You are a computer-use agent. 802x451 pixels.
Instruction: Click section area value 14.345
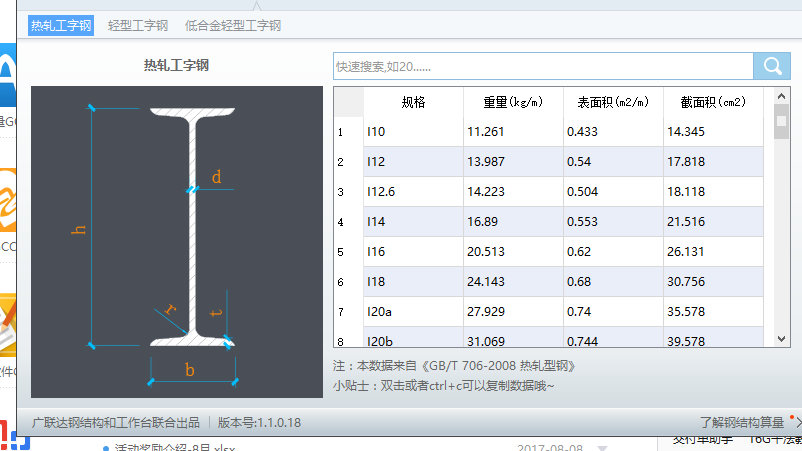713,132
